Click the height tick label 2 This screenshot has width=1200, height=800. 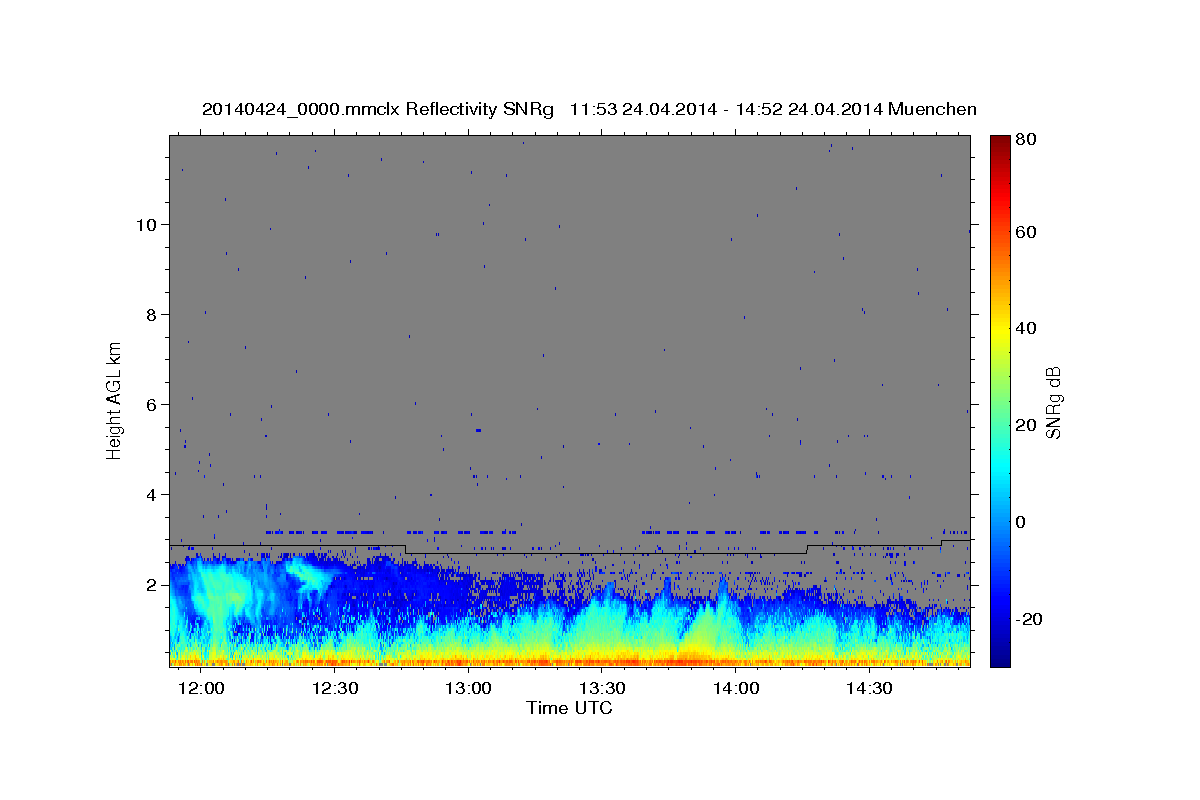tap(150, 584)
